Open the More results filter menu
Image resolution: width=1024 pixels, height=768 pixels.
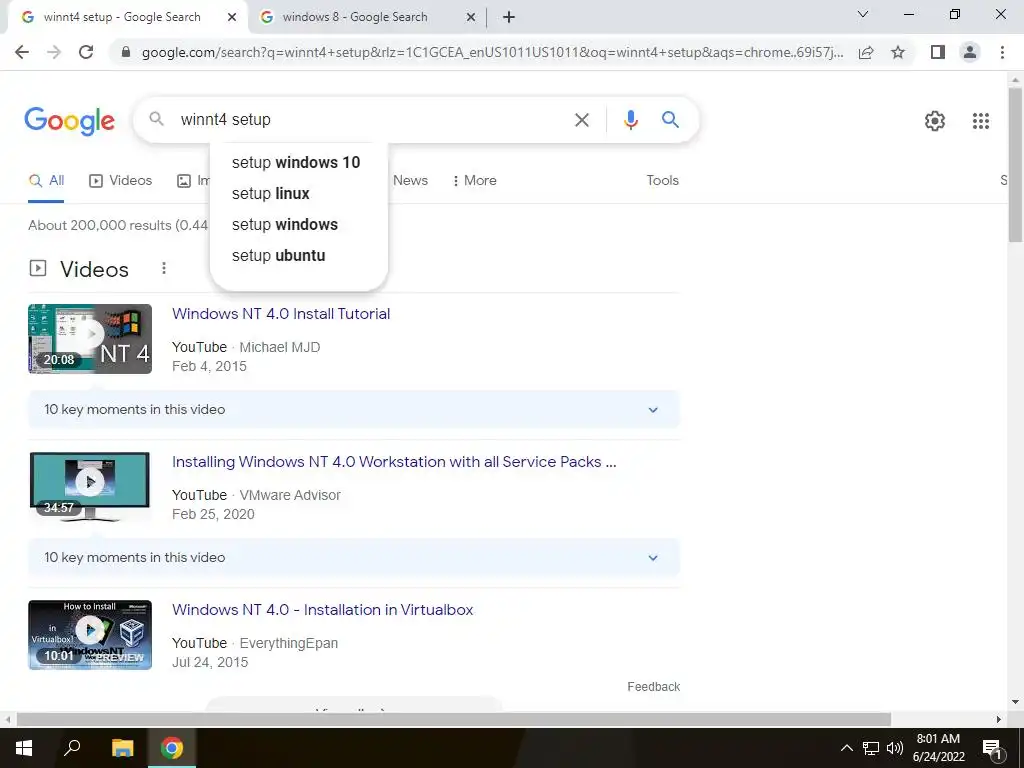475,181
